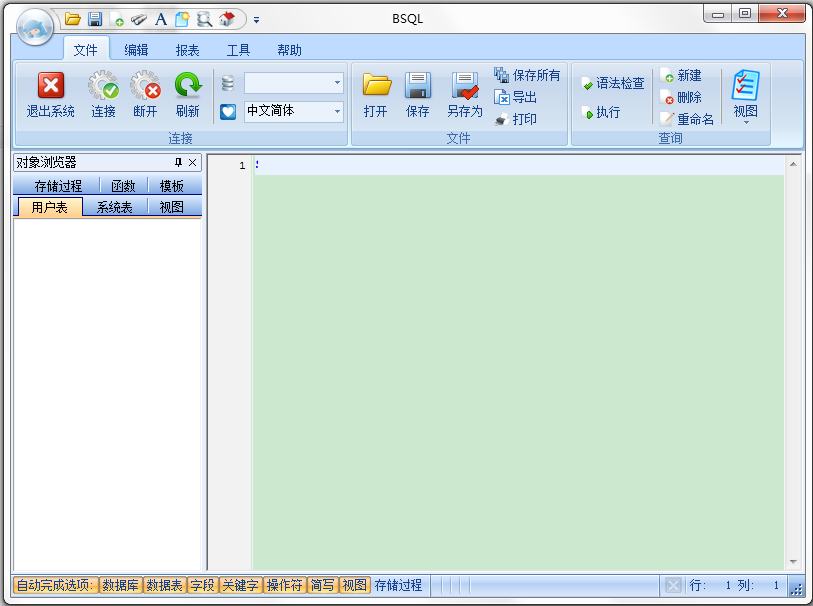Click the disabled X icon in status bar
This screenshot has height=606, width=813.
click(x=673, y=586)
